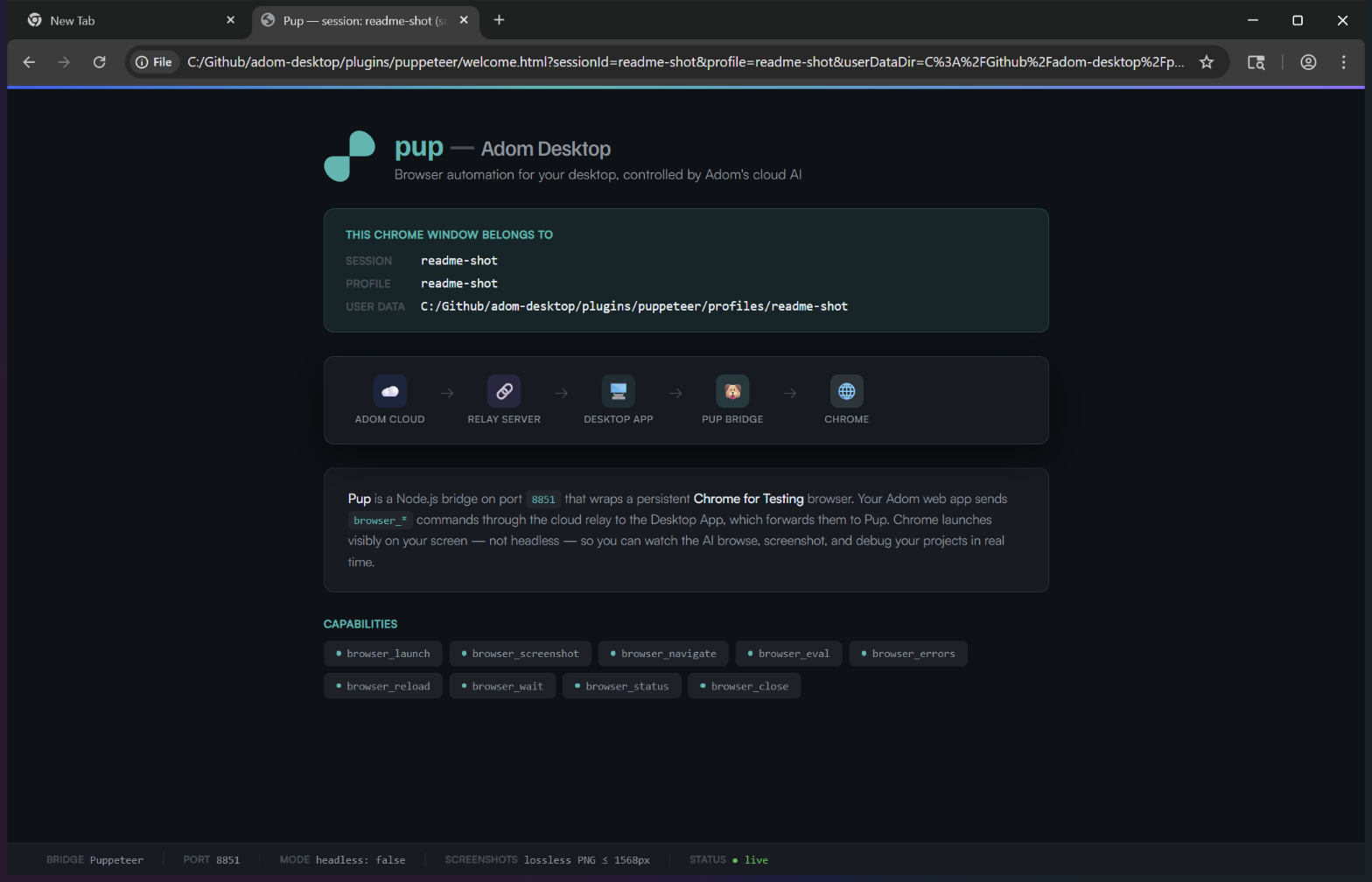This screenshot has height=882, width=1372.
Task: Click the CAPABILITIES heading
Action: tap(360, 624)
